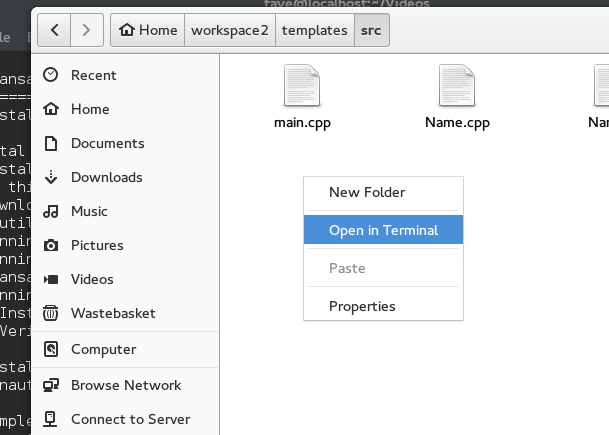
Task: Click the home icon inside Home breadcrumb
Action: 127,30
